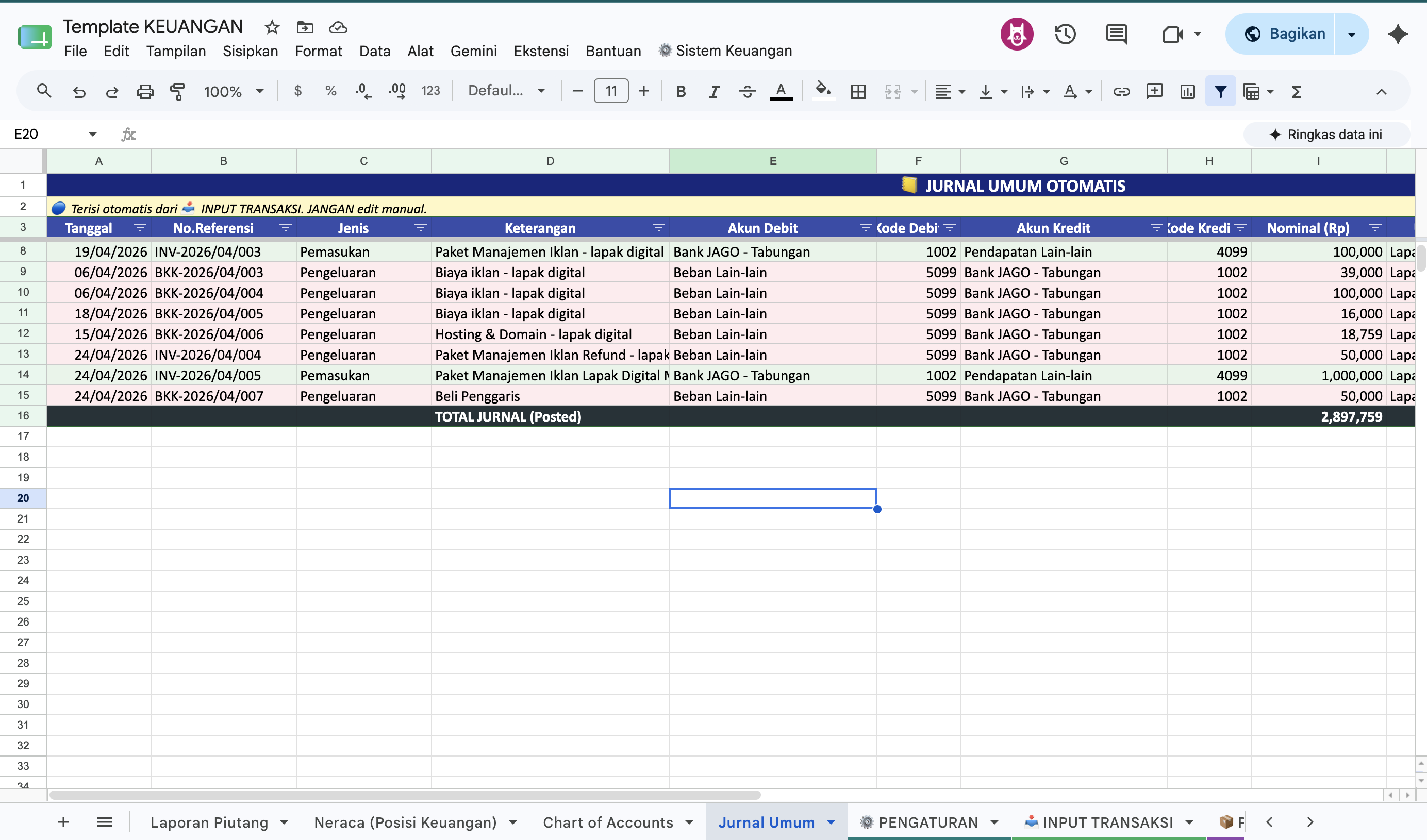Screen dimensions: 1427x840
Task: Open the Sistem Keuangan custom menu
Action: click(x=725, y=51)
